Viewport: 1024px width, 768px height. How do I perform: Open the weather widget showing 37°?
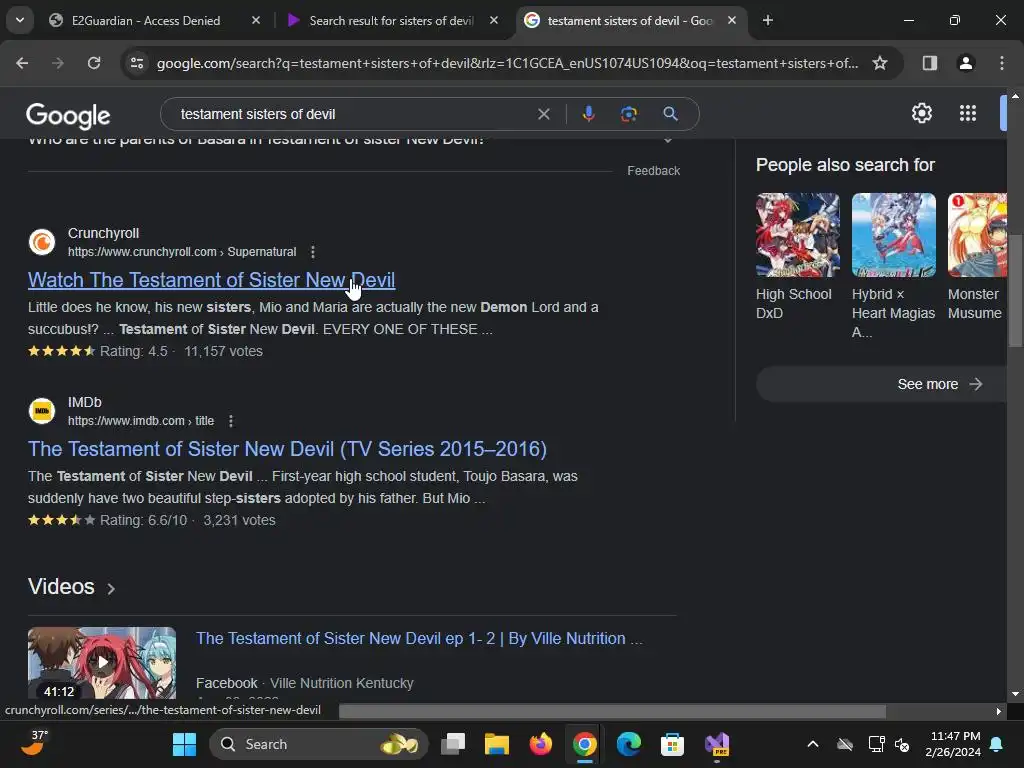coord(34,743)
